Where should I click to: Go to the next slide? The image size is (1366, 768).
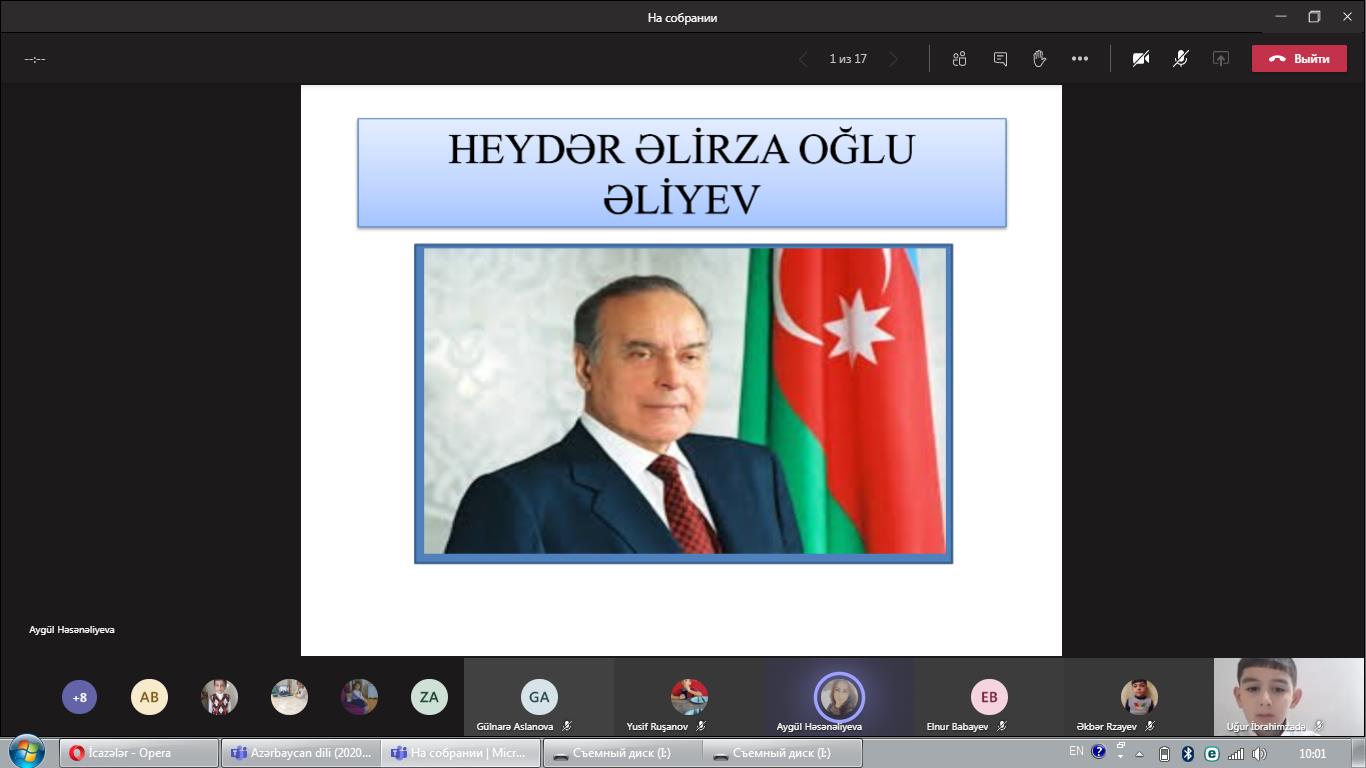[894, 59]
